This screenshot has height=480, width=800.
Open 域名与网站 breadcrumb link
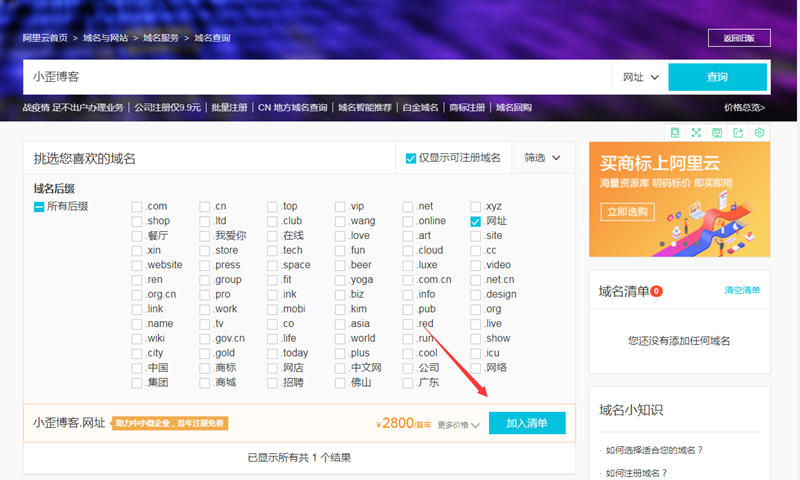coord(106,38)
